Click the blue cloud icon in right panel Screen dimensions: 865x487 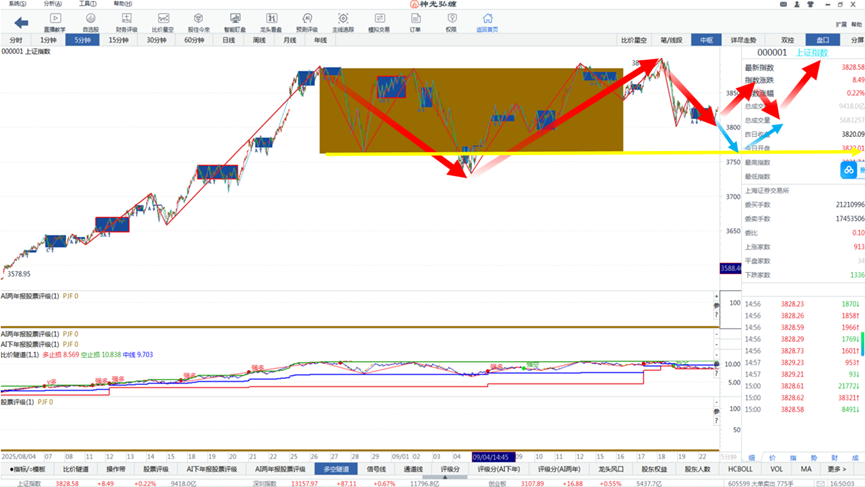[x=847, y=171]
